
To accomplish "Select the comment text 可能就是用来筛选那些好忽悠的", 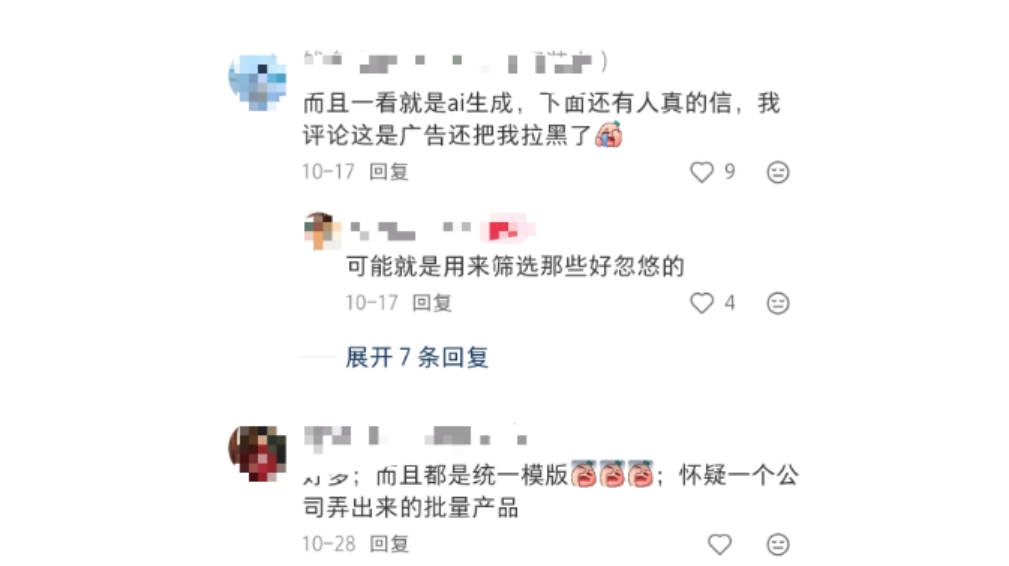I will point(515,266).
